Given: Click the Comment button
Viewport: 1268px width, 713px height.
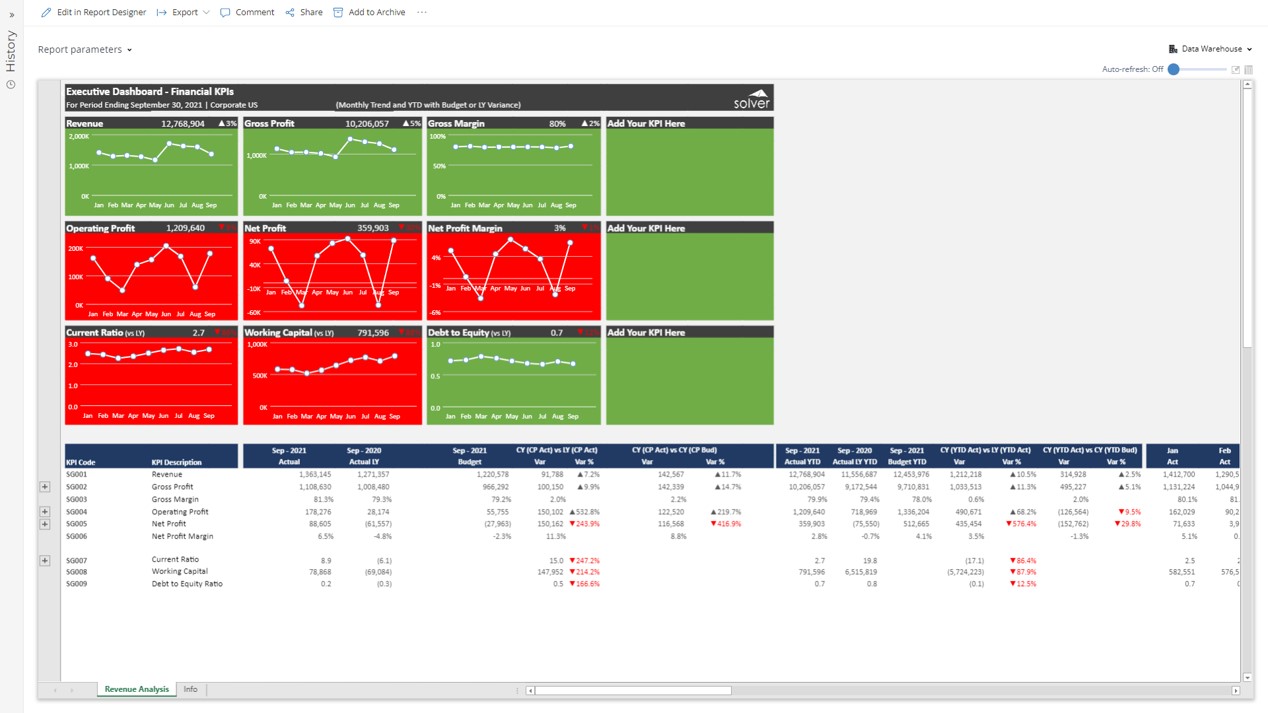Looking at the screenshot, I should (x=247, y=12).
